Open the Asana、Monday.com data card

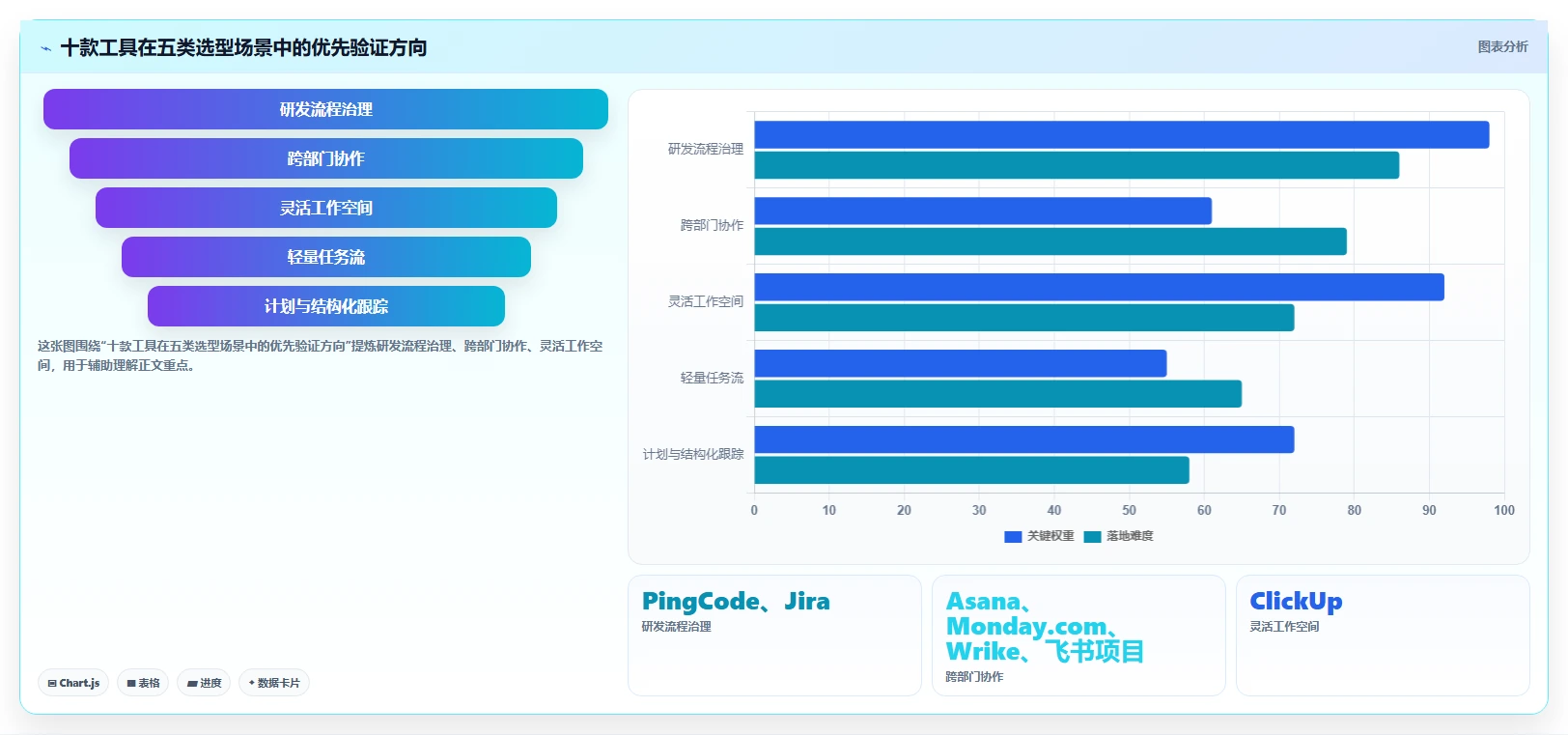pyautogui.click(x=1078, y=636)
